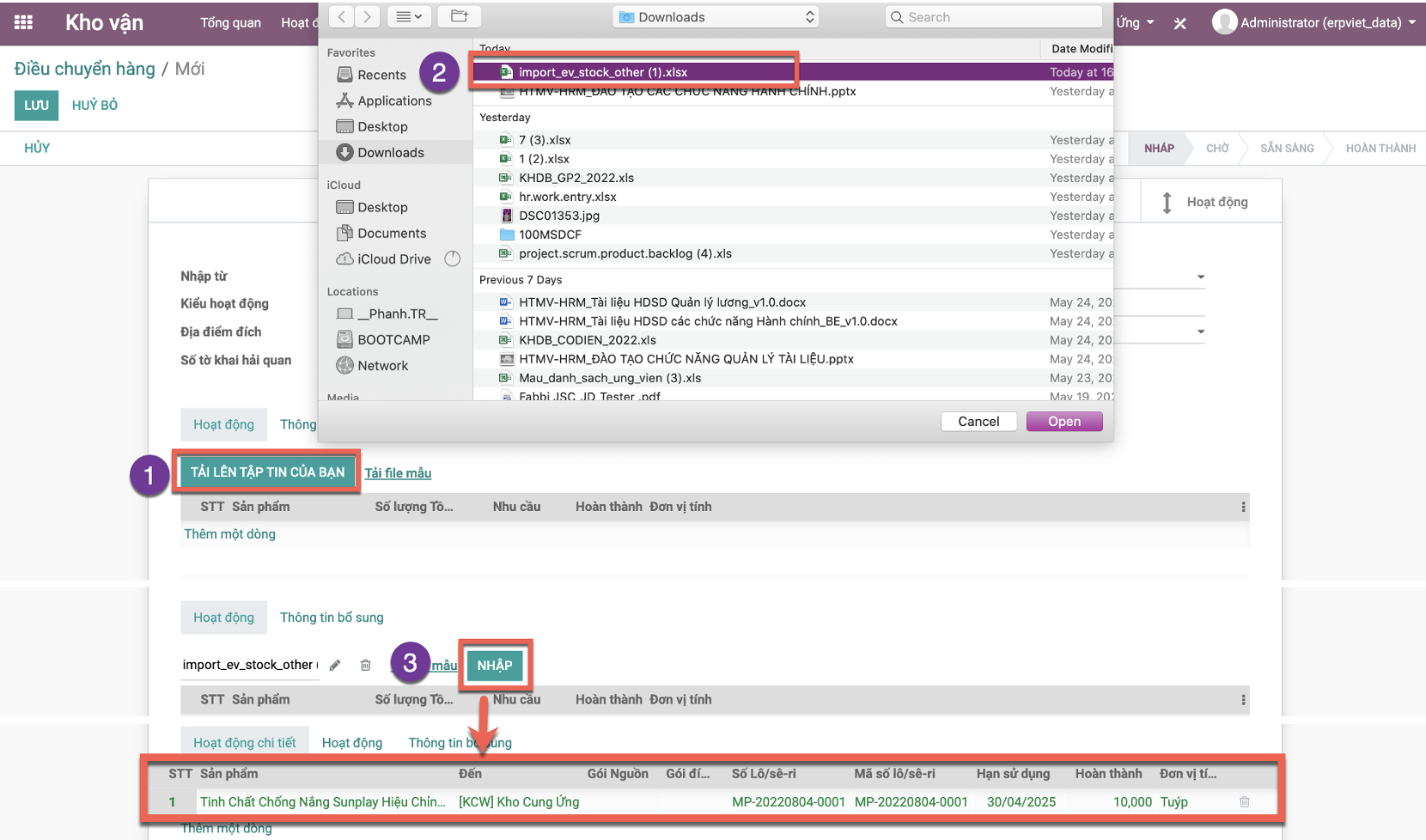Image resolution: width=1426 pixels, height=840 pixels.
Task: Open the apps grid menu icon
Action: [23, 22]
